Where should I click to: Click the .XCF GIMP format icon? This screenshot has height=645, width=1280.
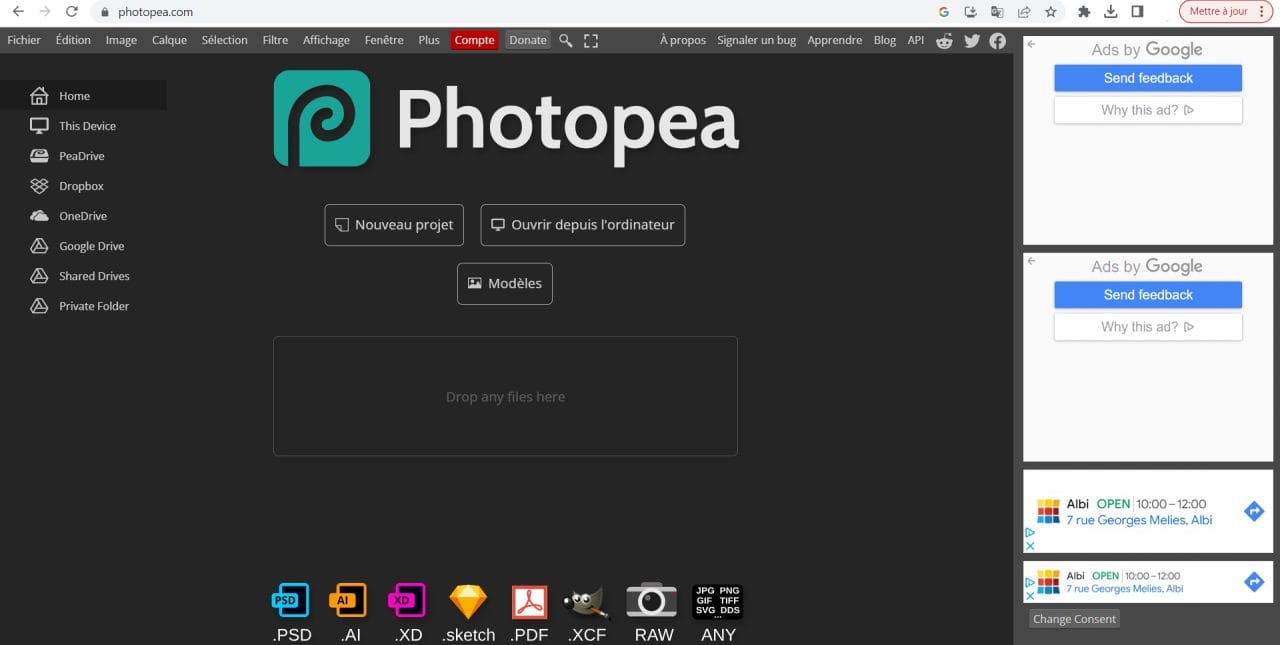pyautogui.click(x=586, y=601)
